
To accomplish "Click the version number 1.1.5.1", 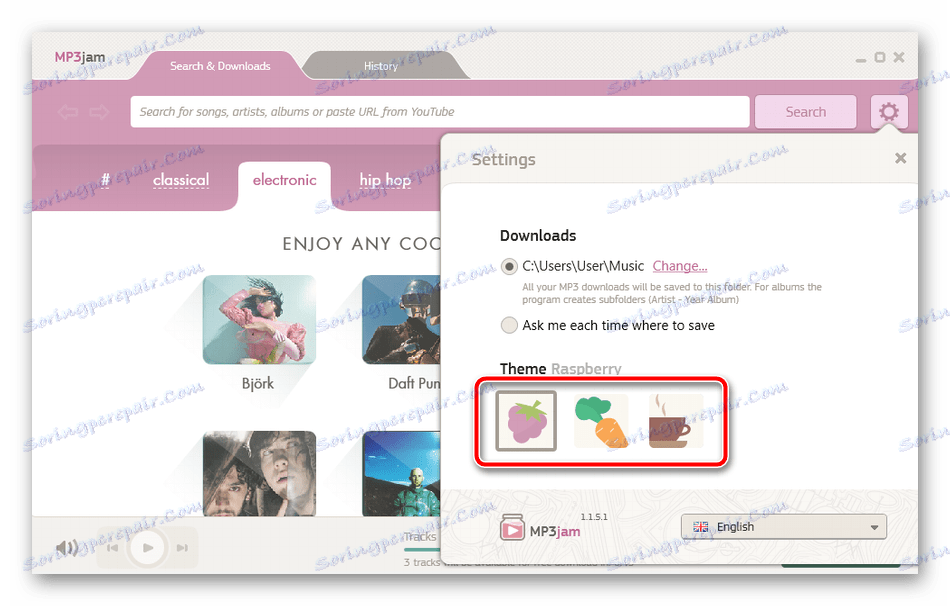I will [594, 517].
